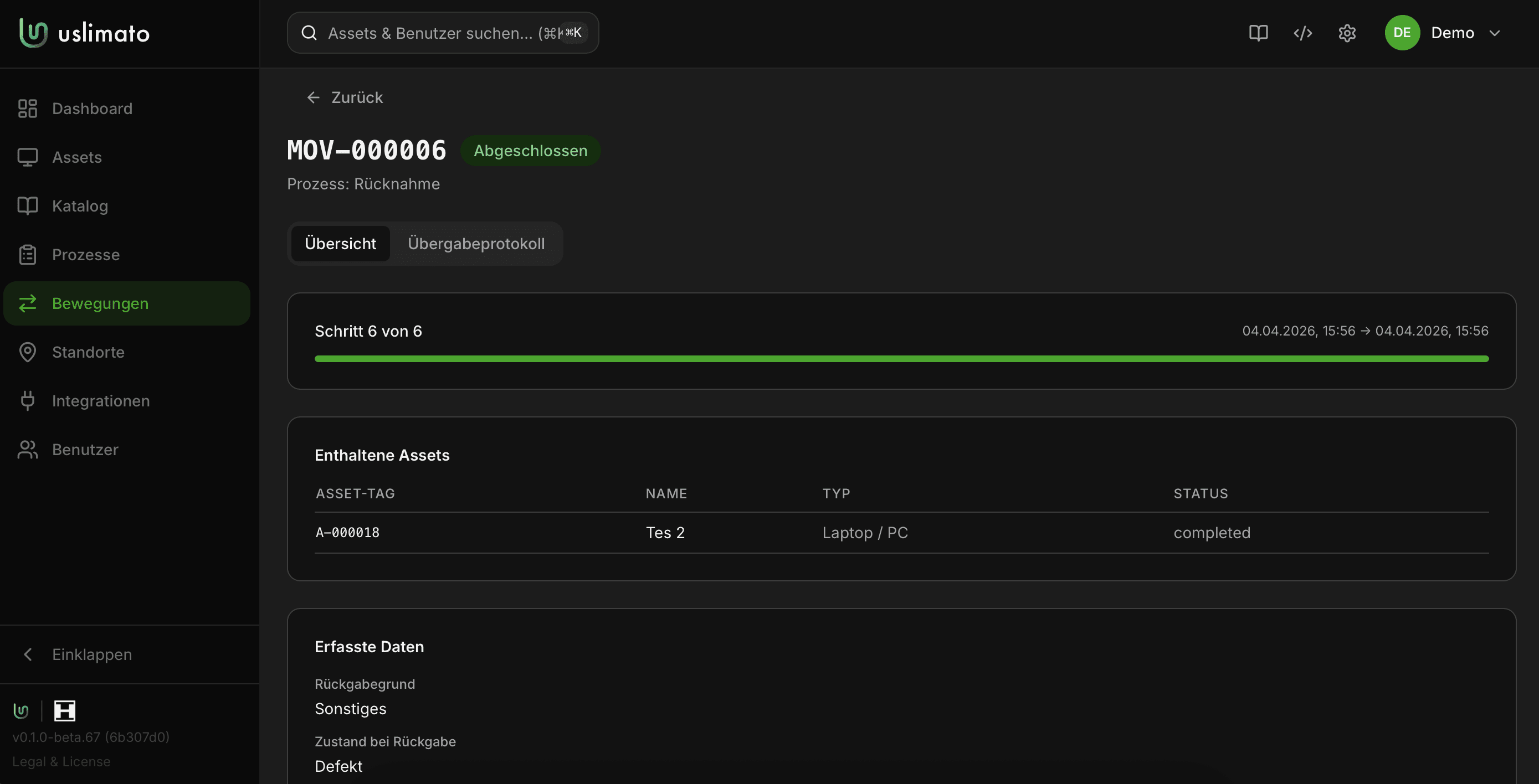Click the white H logo in sidebar footer
Viewport: 1539px width, 784px height.
(64, 710)
